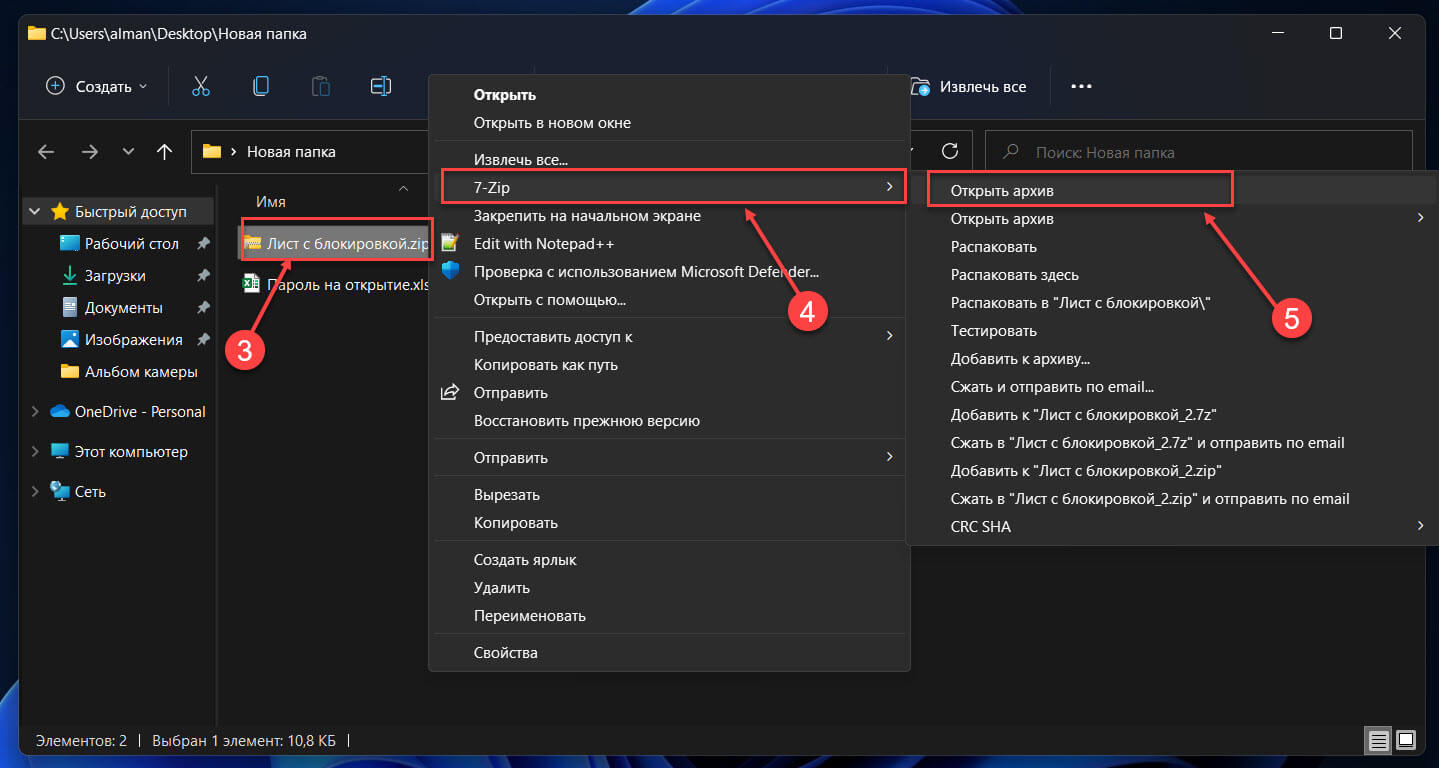Viewport: 1439px width, 768px height.
Task: Click the Загрузки download arrow icon
Action: point(70,275)
